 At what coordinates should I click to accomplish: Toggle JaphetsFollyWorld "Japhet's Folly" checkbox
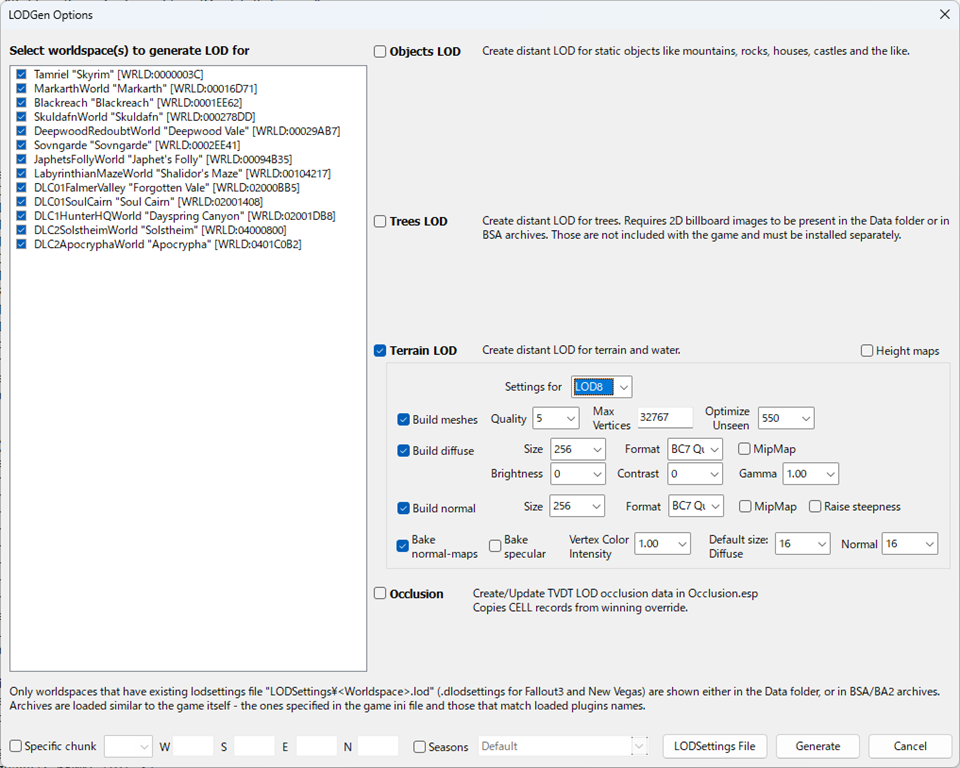pos(21,159)
